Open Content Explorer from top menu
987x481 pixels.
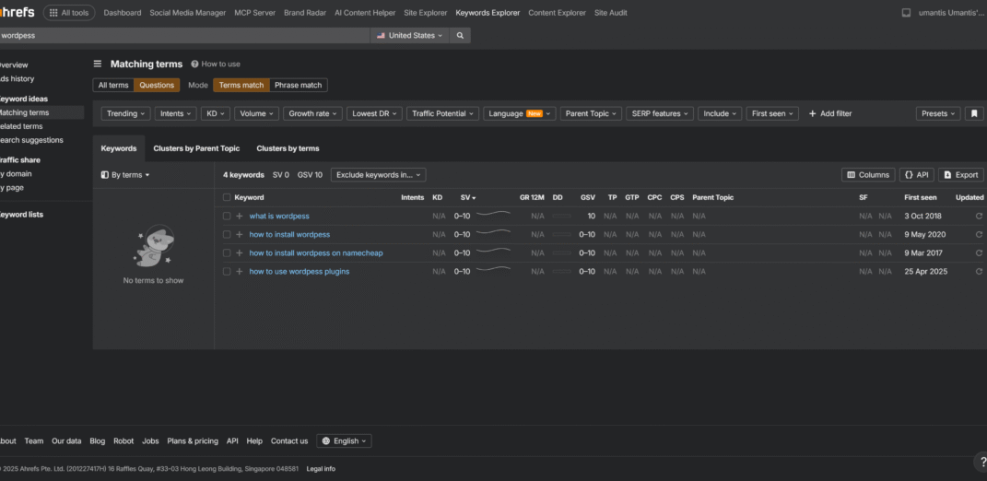pos(557,13)
